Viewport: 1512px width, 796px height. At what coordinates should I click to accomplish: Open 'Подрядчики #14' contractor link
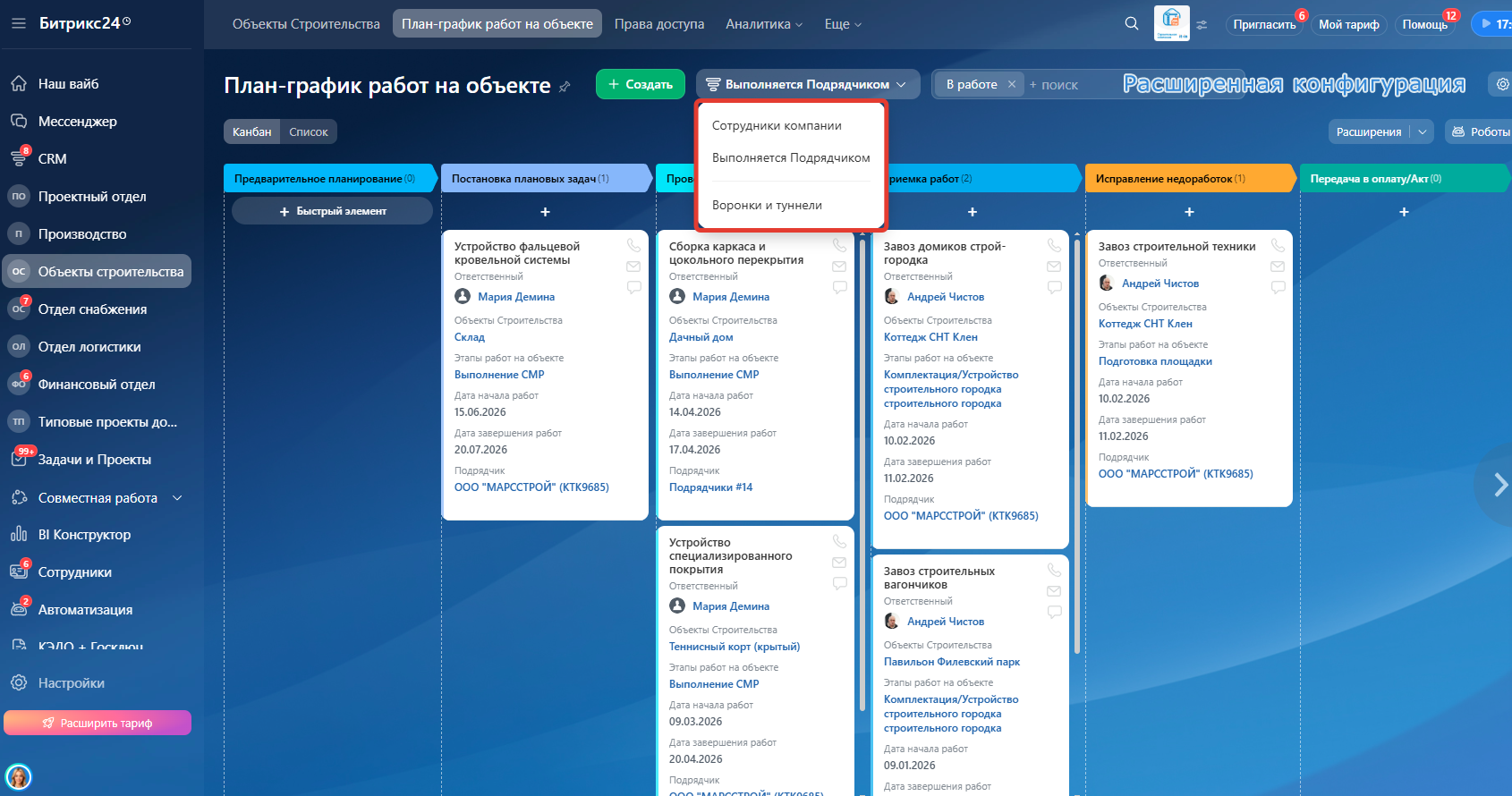pos(711,487)
